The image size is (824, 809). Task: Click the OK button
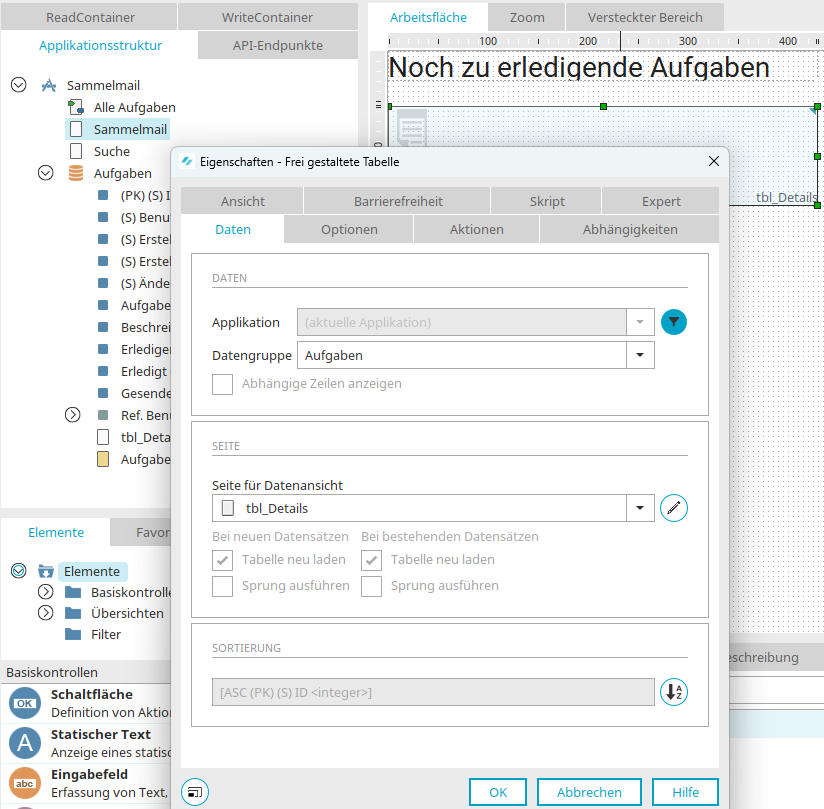(x=498, y=792)
